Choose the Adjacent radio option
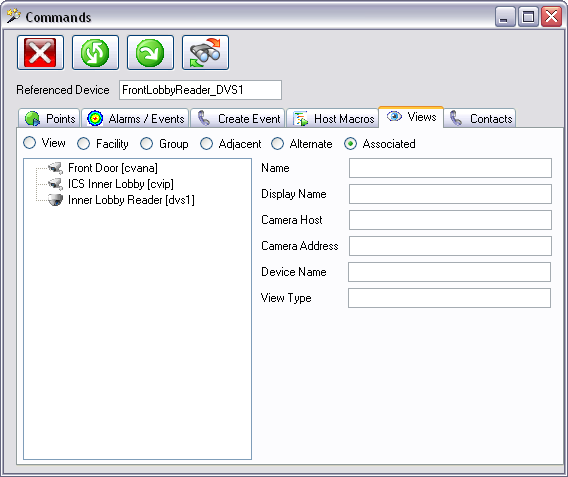The height and width of the screenshot is (477, 568). [206, 144]
